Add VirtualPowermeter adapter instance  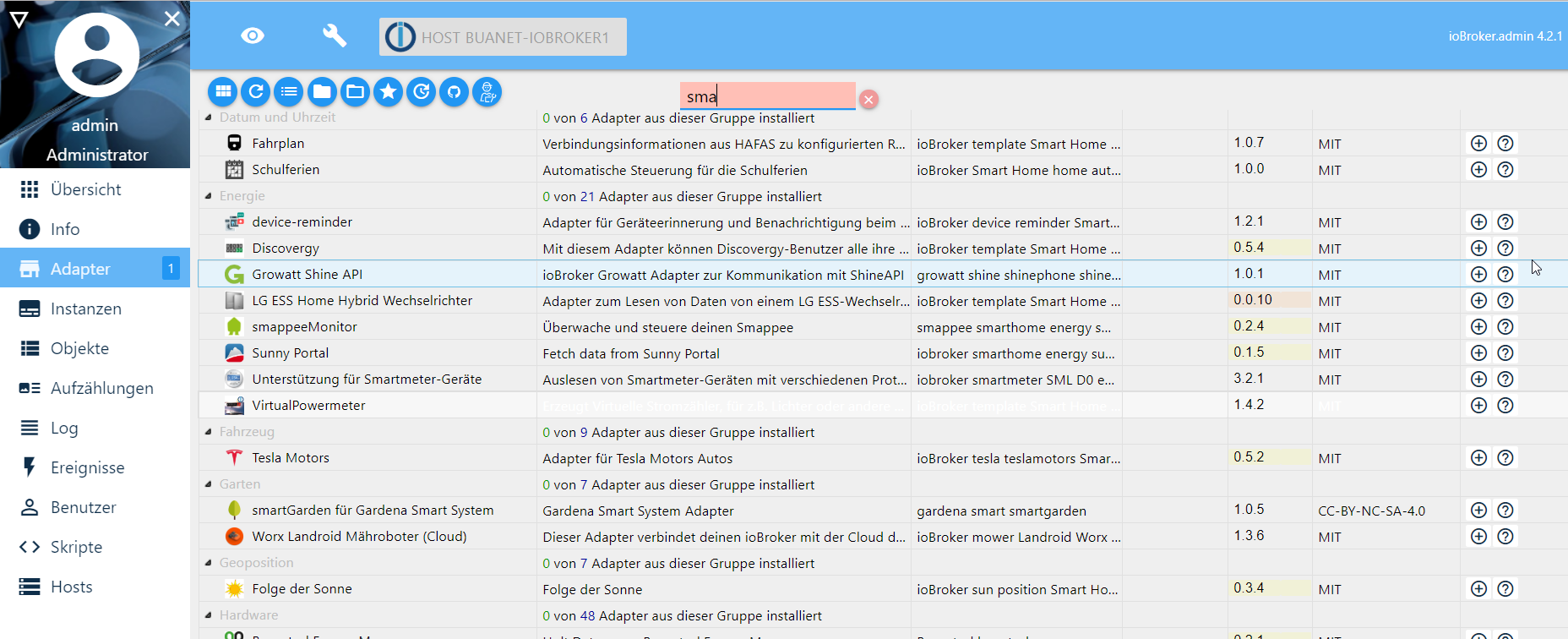coord(1478,406)
